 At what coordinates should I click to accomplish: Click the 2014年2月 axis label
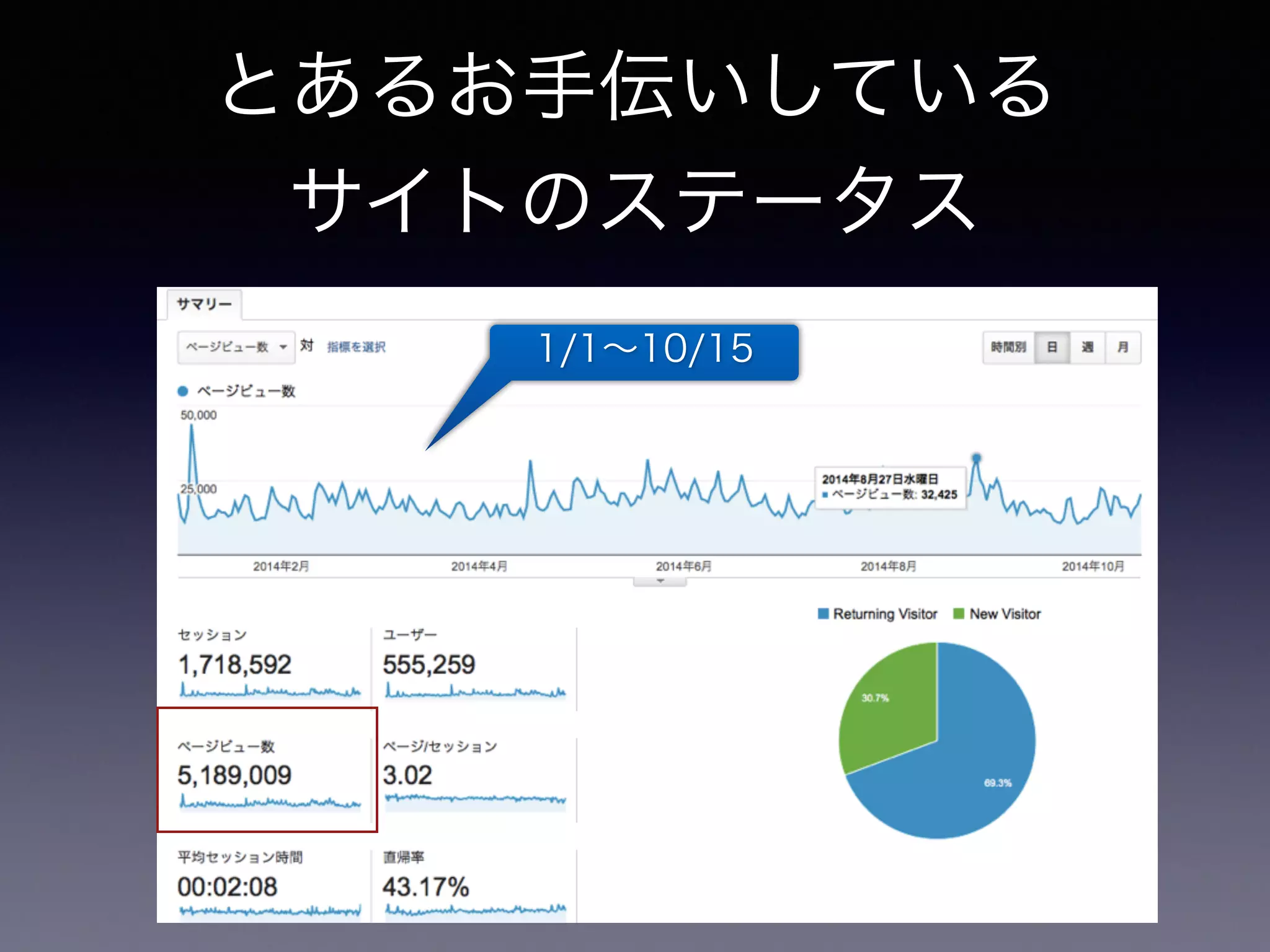click(281, 566)
